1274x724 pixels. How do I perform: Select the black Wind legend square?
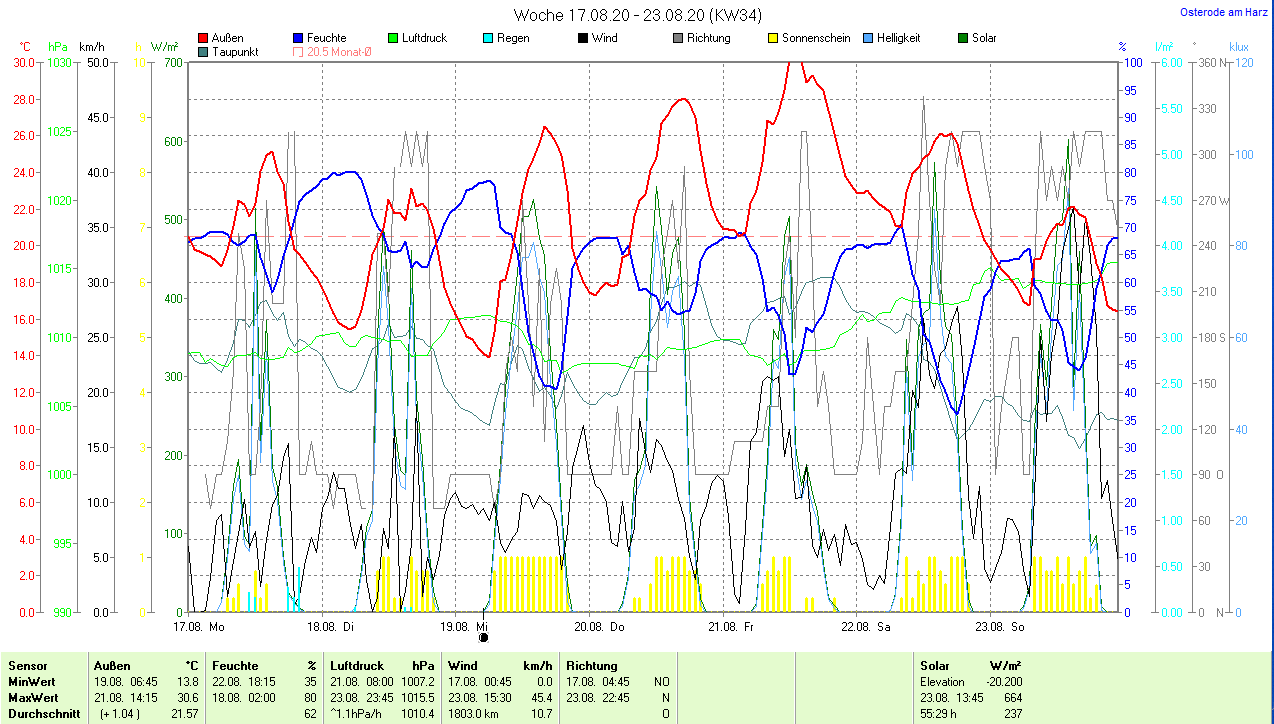click(582, 38)
